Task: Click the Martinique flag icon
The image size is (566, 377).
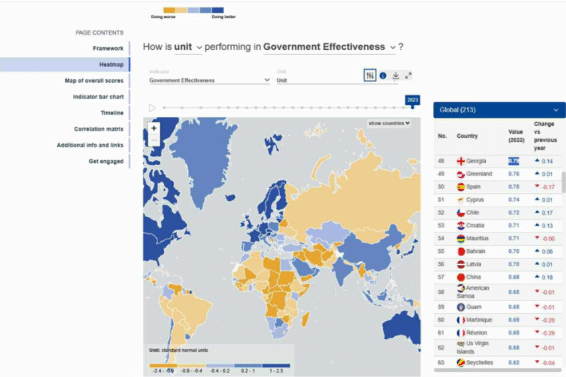Action: click(461, 320)
